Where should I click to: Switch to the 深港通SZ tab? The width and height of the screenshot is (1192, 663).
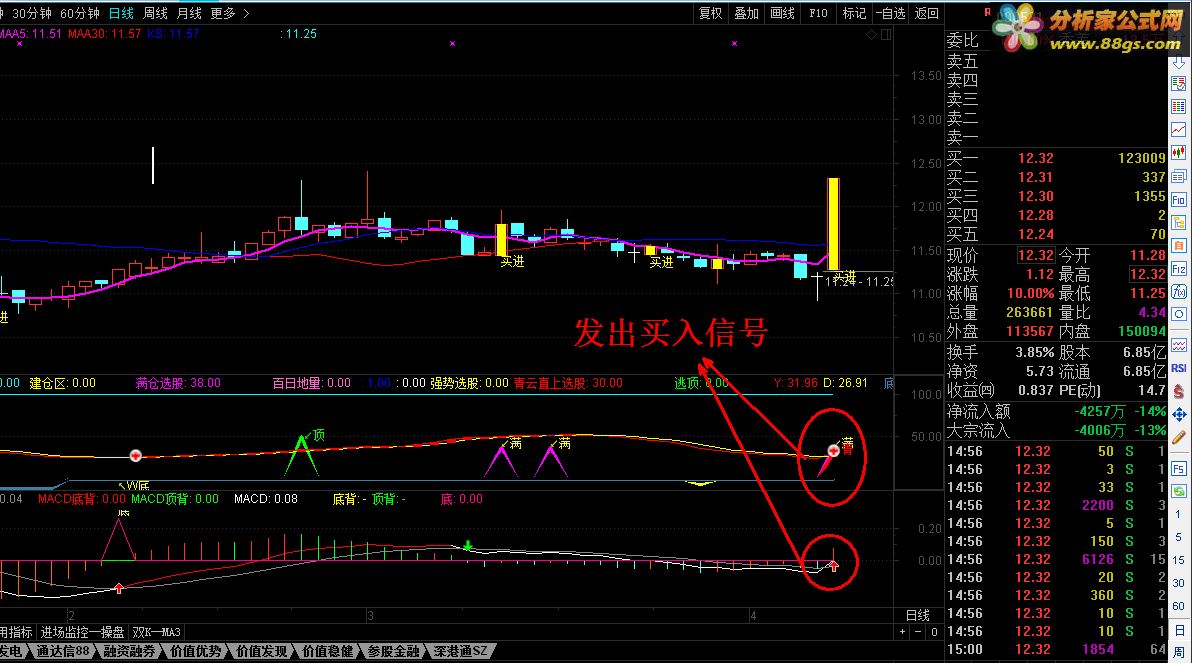point(461,652)
